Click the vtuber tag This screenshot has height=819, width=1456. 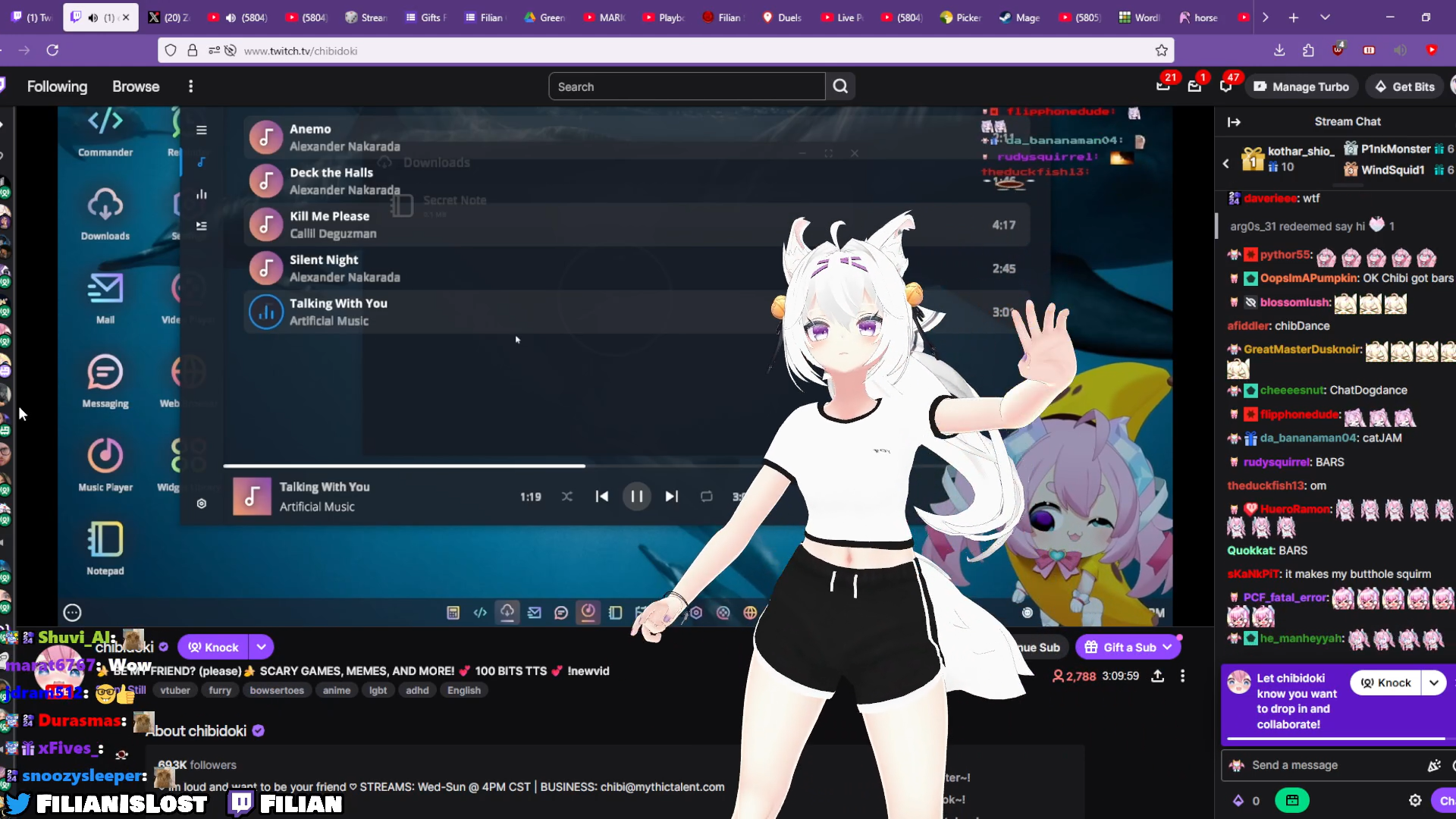[175, 690]
